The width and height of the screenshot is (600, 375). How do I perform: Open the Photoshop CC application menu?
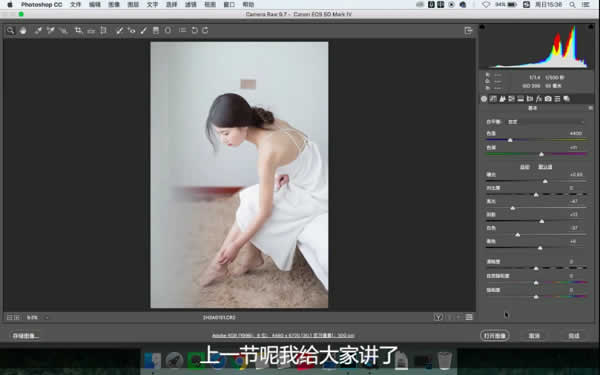(41, 5)
